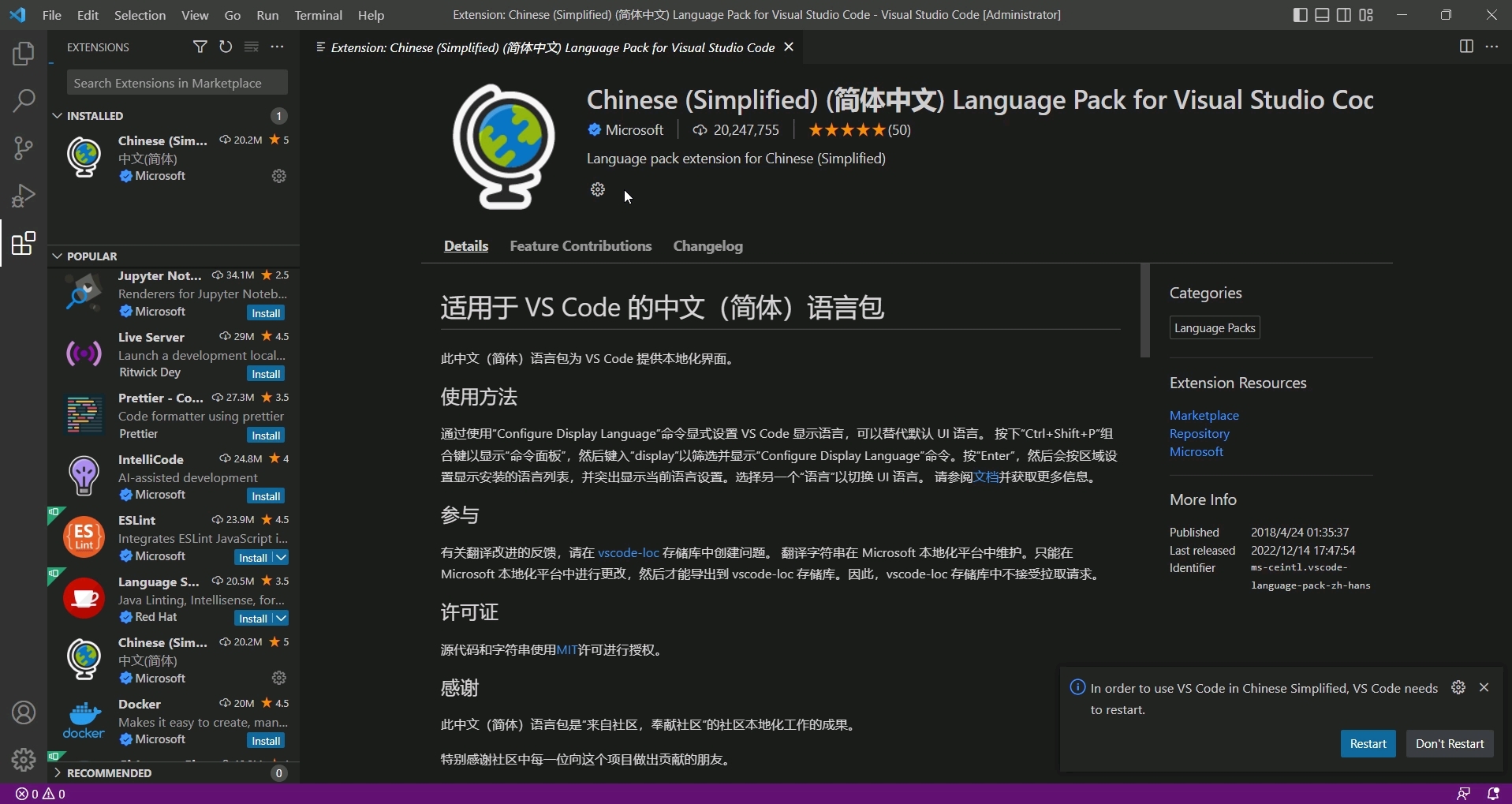Viewport: 1512px width, 804px height.
Task: Click errors and warnings status indicator
Action: point(41,794)
